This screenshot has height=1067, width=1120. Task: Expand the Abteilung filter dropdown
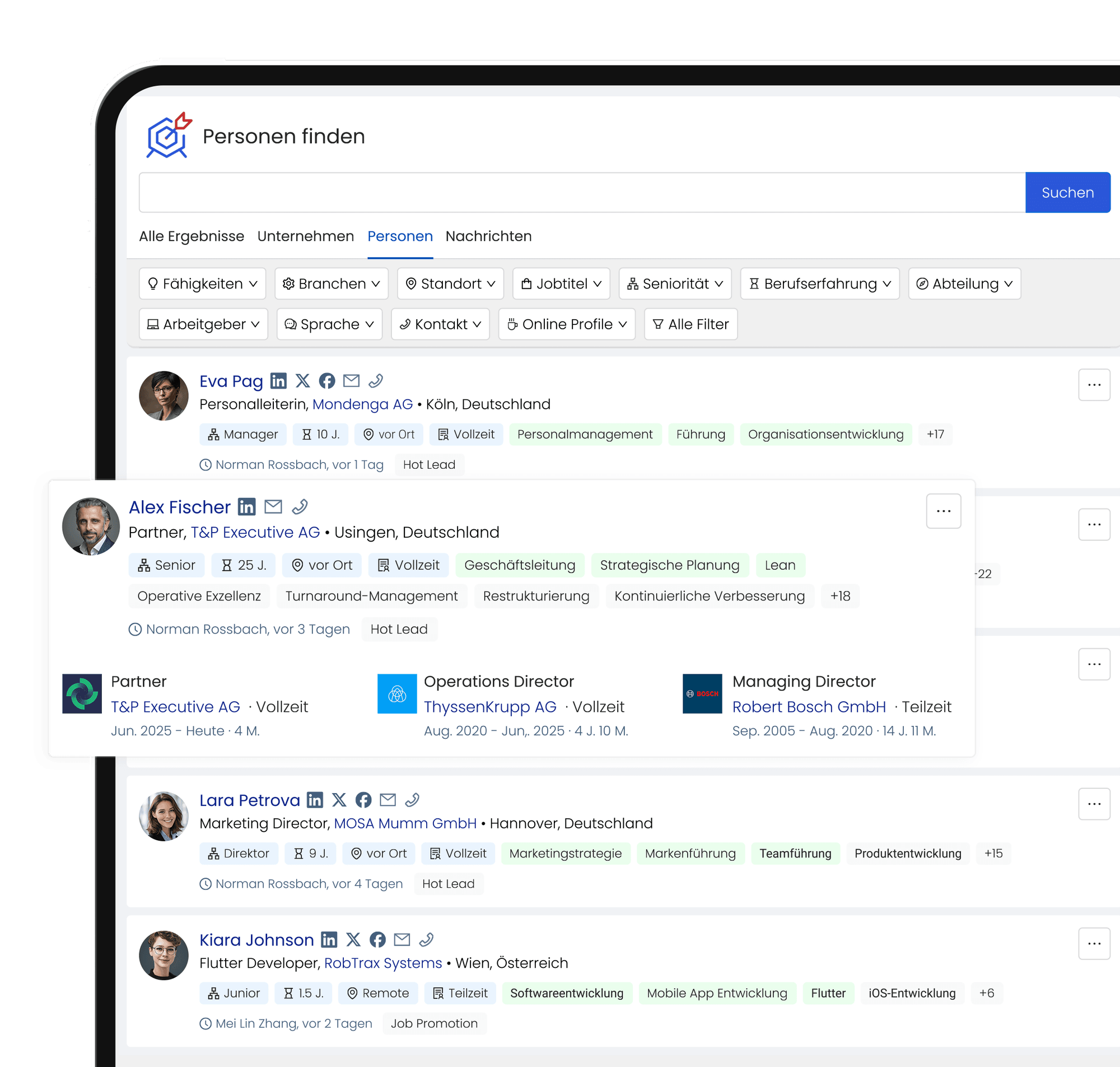point(964,283)
